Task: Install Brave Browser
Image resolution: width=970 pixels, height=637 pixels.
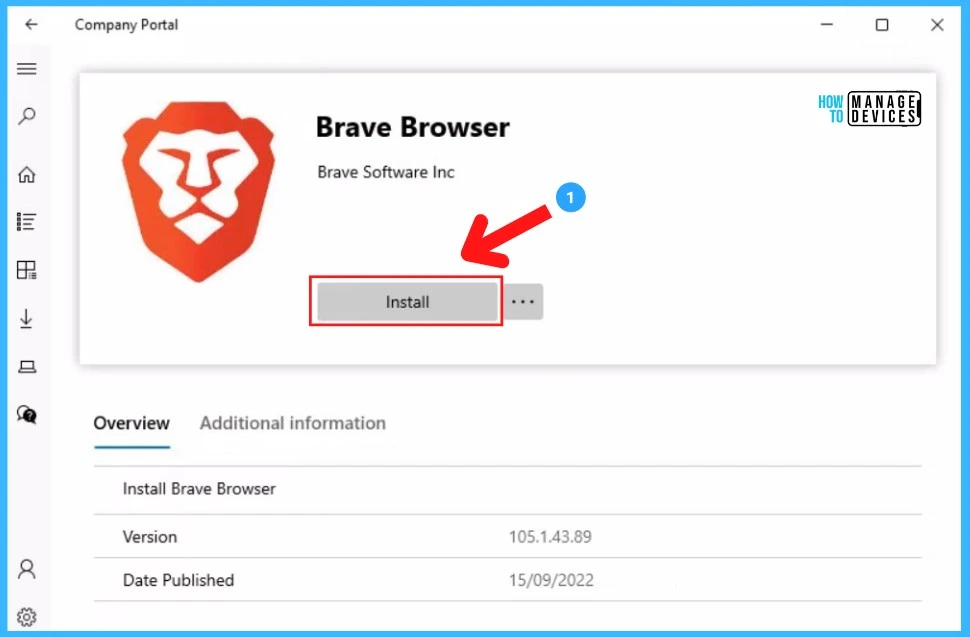Action: pyautogui.click(x=407, y=302)
